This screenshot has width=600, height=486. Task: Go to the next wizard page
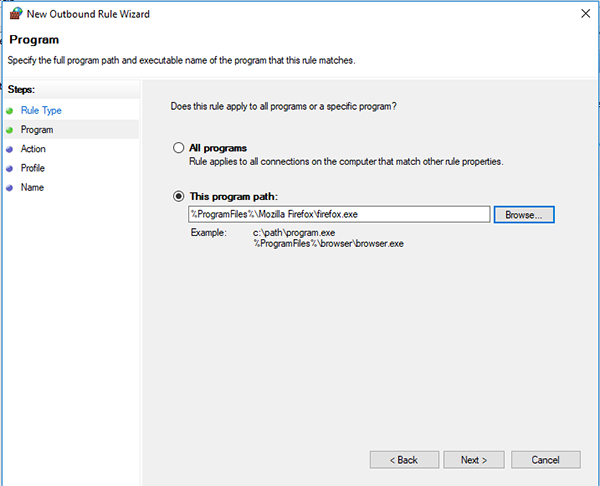click(x=474, y=460)
